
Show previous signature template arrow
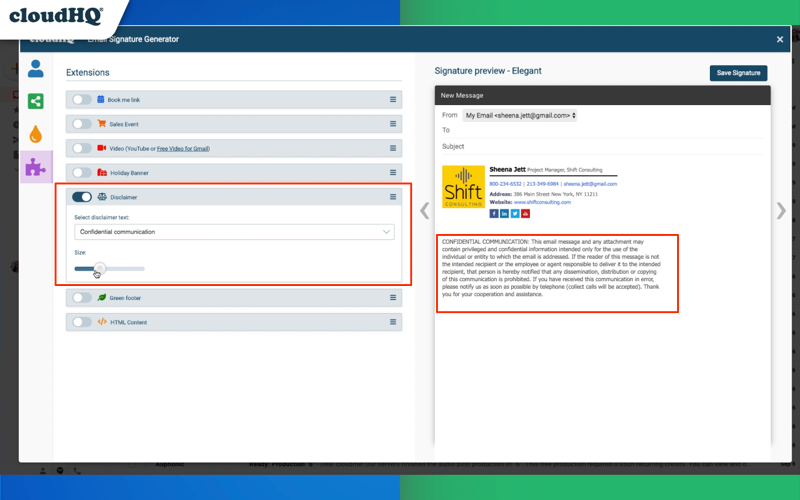pos(424,210)
